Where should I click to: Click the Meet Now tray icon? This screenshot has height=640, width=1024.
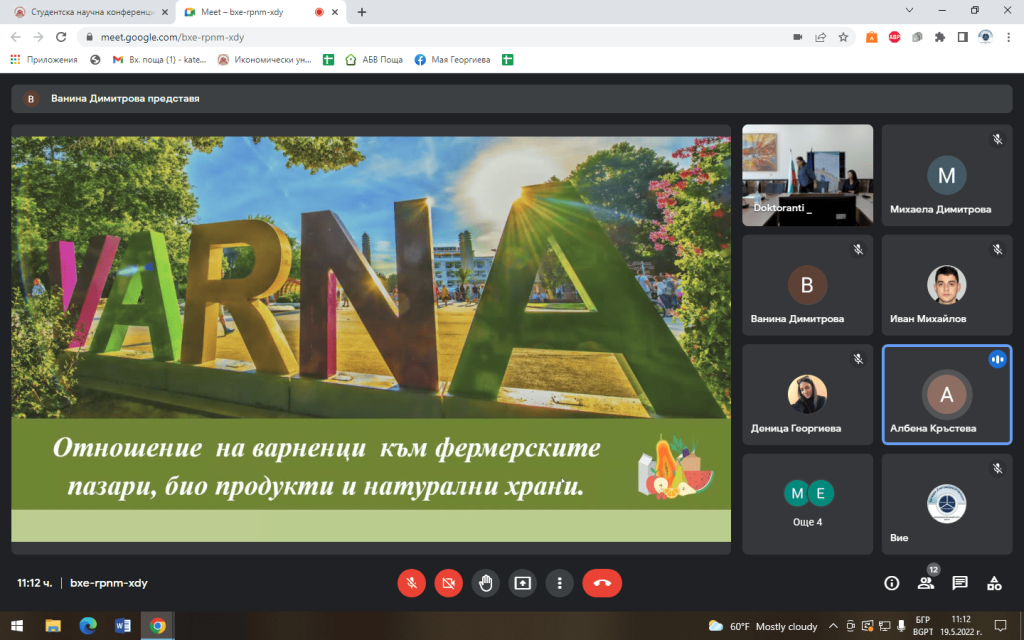click(x=850, y=626)
